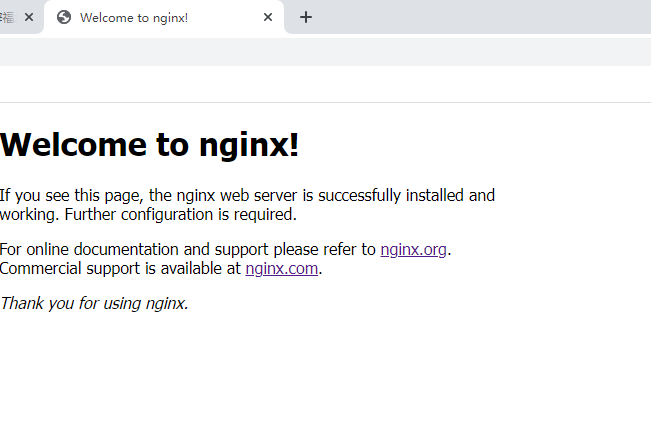
Task: Close the cut-off tab on the left
Action: pyautogui.click(x=29, y=17)
